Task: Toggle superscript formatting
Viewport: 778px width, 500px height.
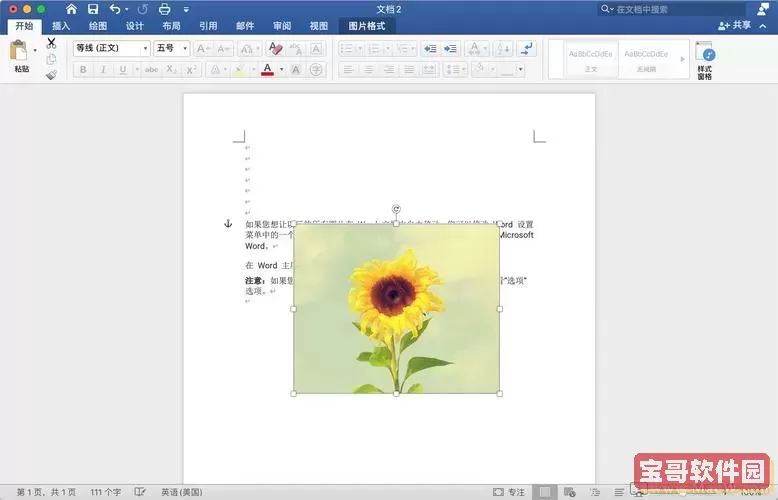Action: (x=191, y=70)
